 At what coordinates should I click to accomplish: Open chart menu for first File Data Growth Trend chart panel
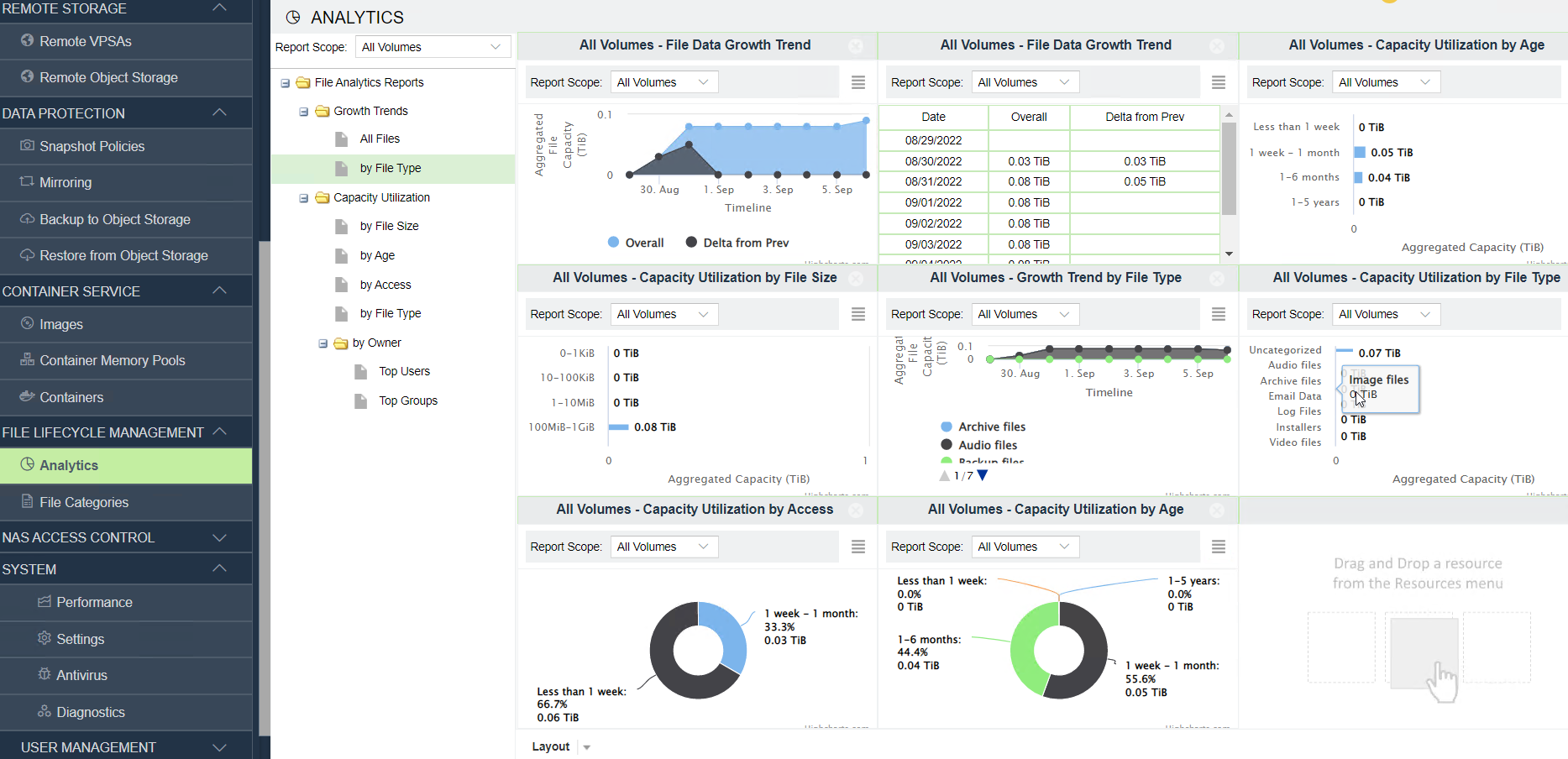[x=858, y=82]
